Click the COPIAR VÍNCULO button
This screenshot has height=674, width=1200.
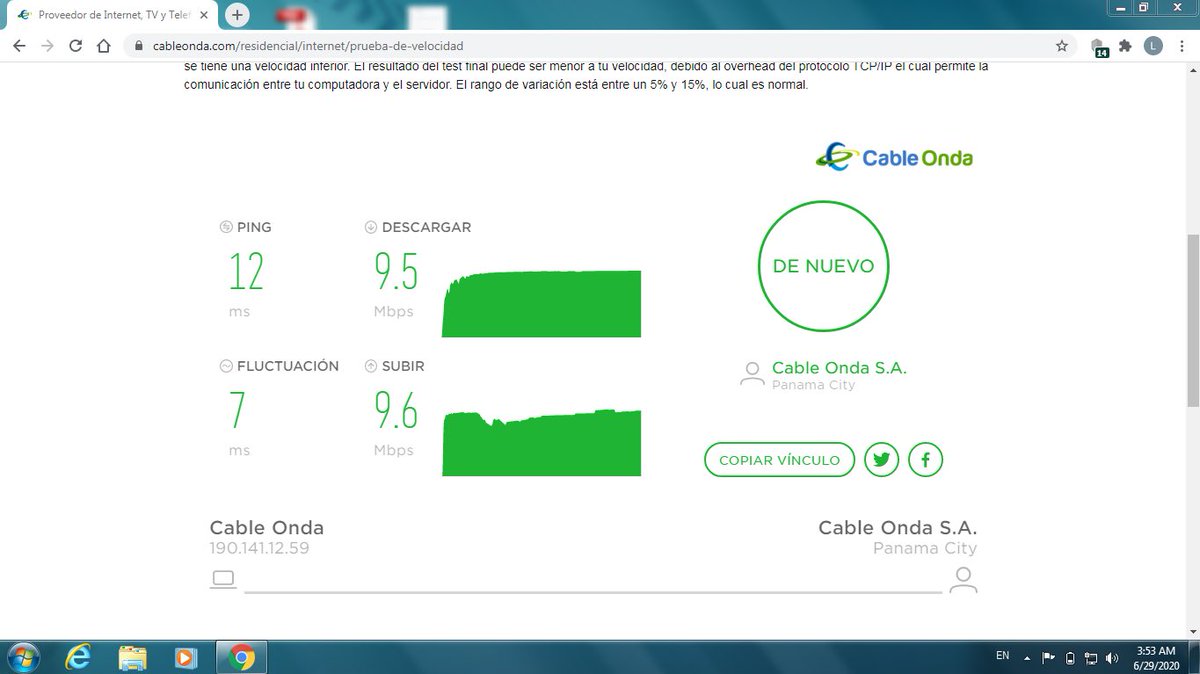pos(780,460)
